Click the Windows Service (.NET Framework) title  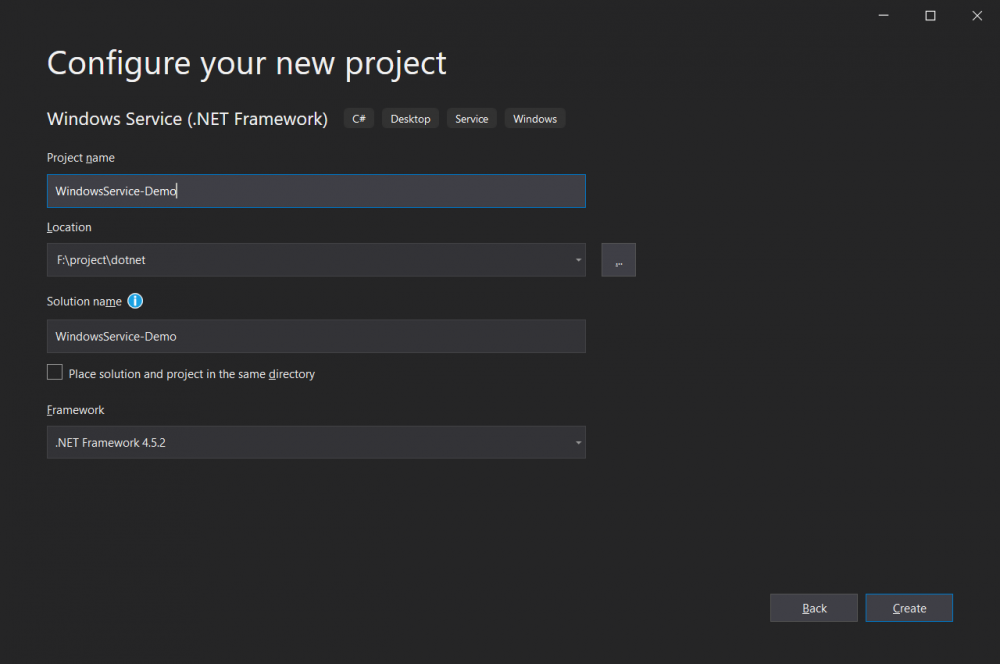186,118
